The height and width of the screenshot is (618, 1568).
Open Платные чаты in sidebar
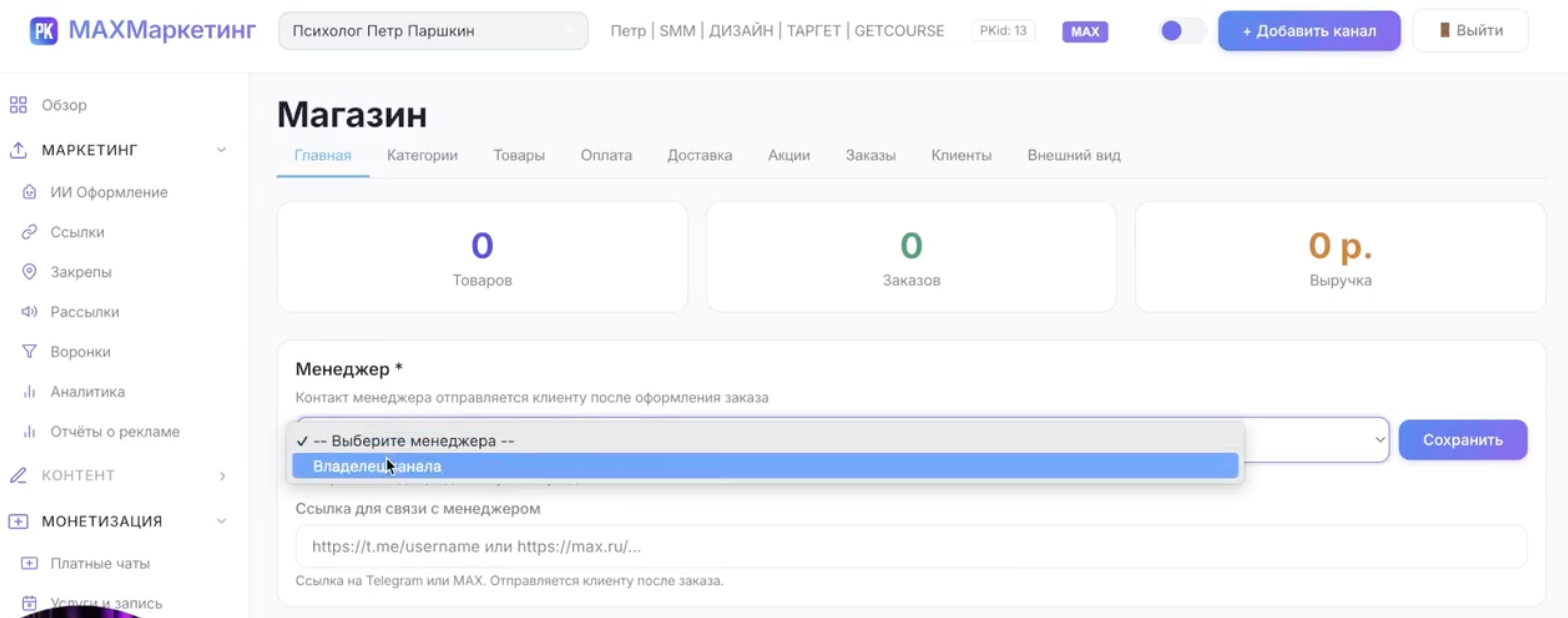click(x=100, y=563)
